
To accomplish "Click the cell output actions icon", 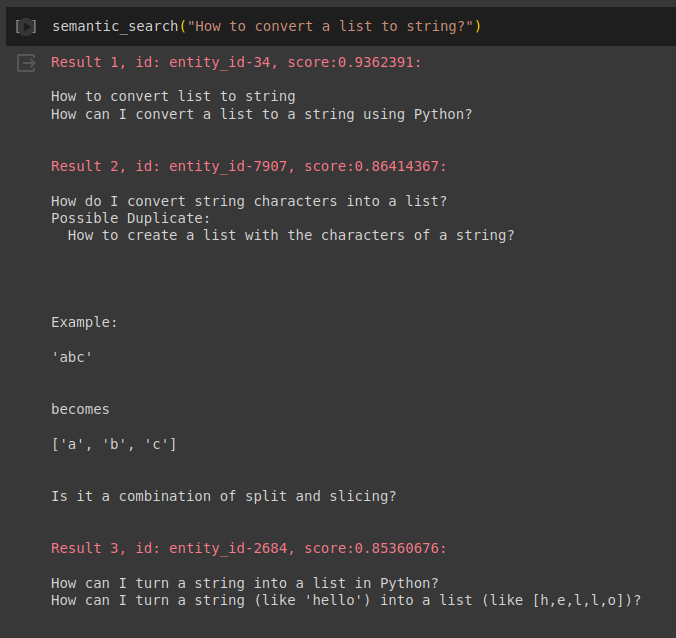I will [26, 63].
